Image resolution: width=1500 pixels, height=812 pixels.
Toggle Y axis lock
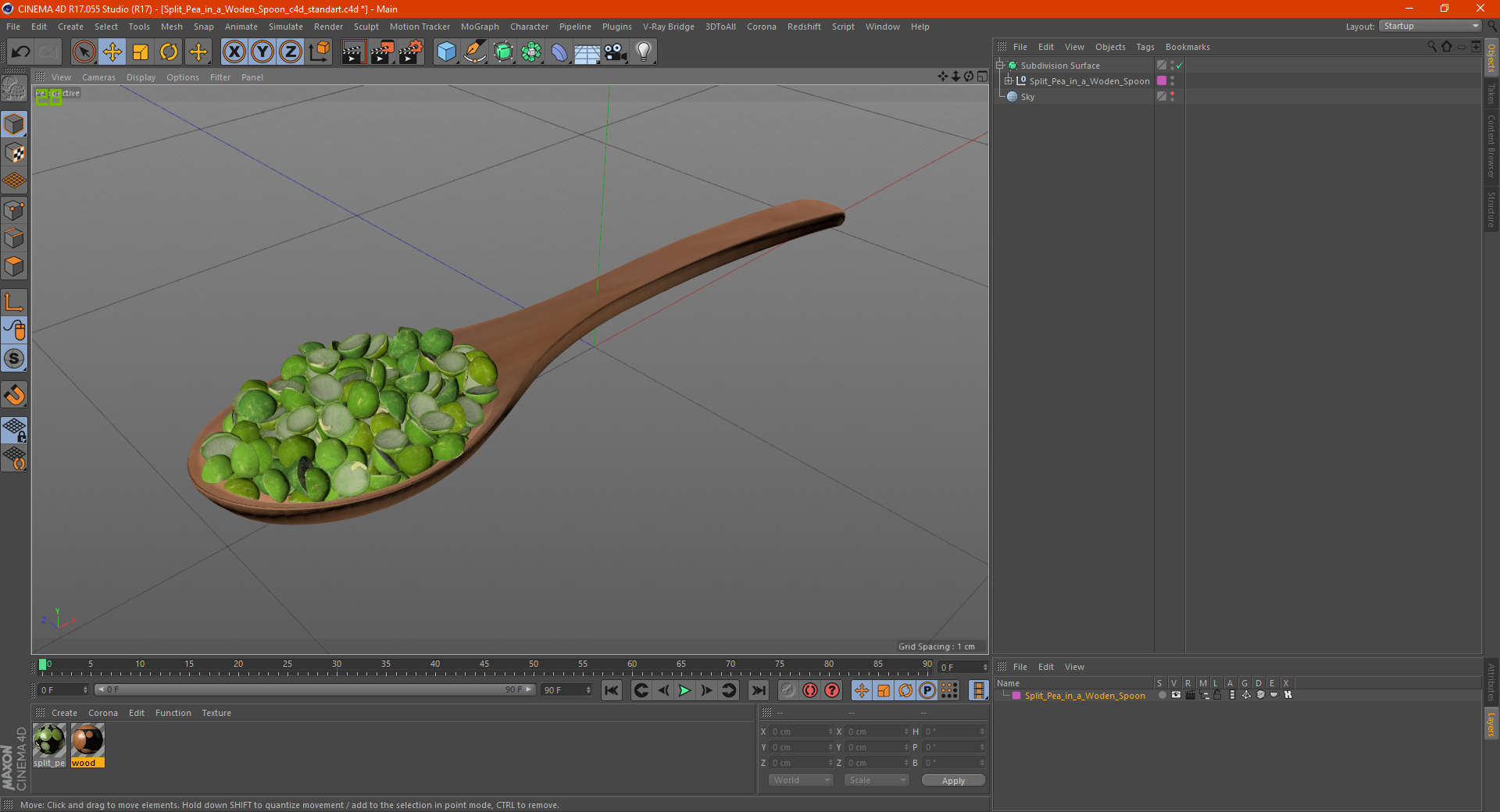pyautogui.click(x=262, y=52)
